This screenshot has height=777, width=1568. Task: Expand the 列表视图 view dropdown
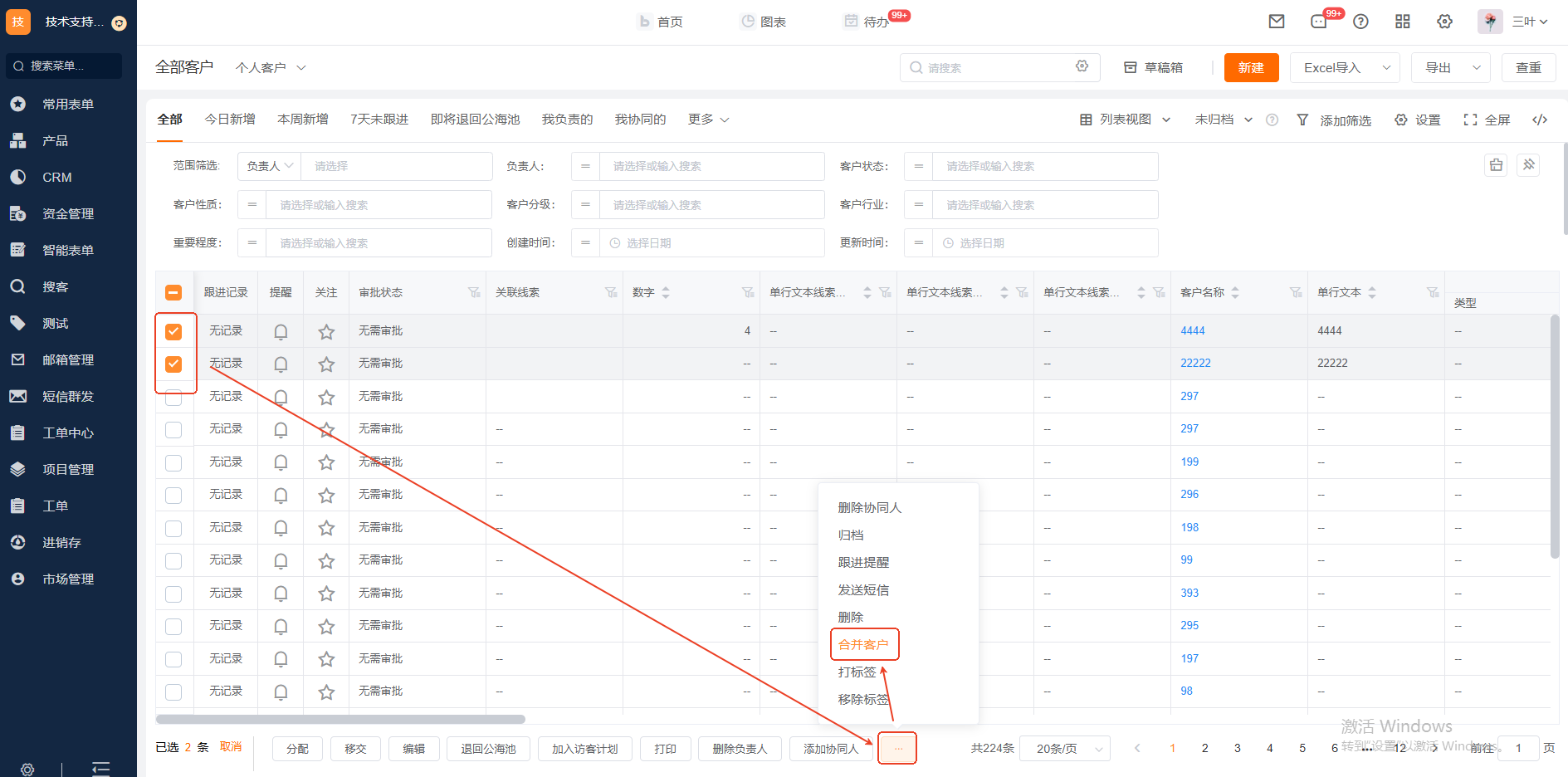click(x=1125, y=120)
